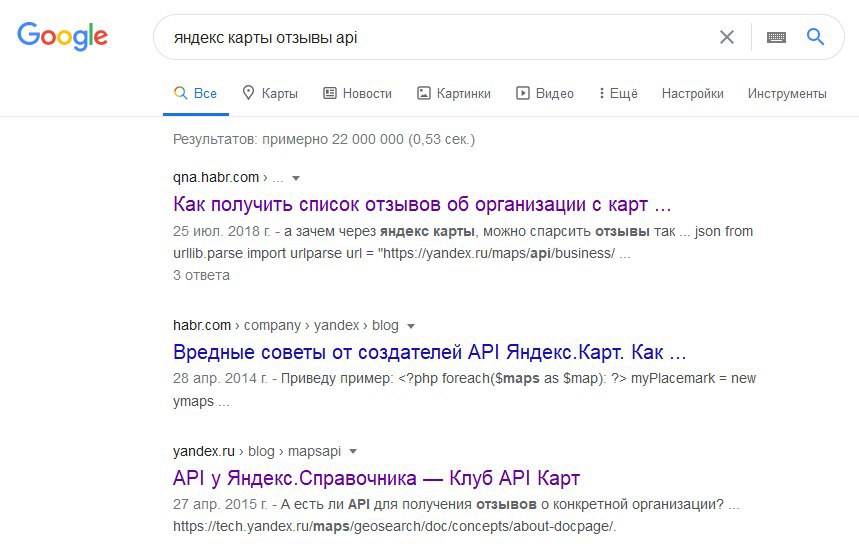Click the map pin icon beside Карты
Image resolution: width=859 pixels, height=555 pixels.
point(248,93)
